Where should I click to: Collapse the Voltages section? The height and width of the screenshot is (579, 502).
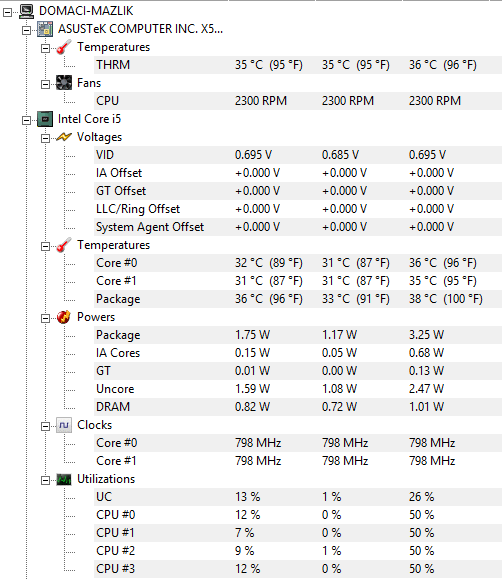tap(45, 138)
